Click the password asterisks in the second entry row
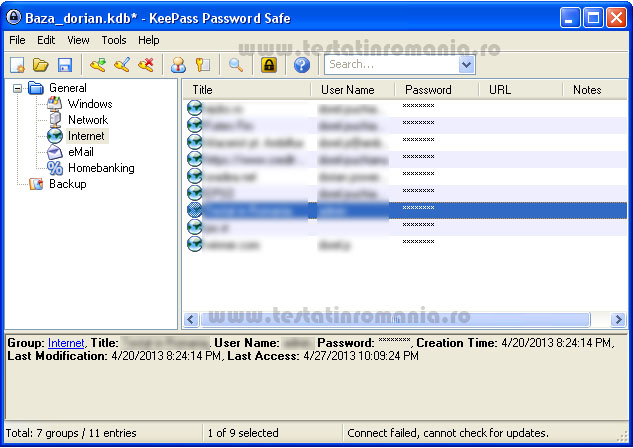Image resolution: width=633 pixels, height=448 pixels. pos(418,123)
